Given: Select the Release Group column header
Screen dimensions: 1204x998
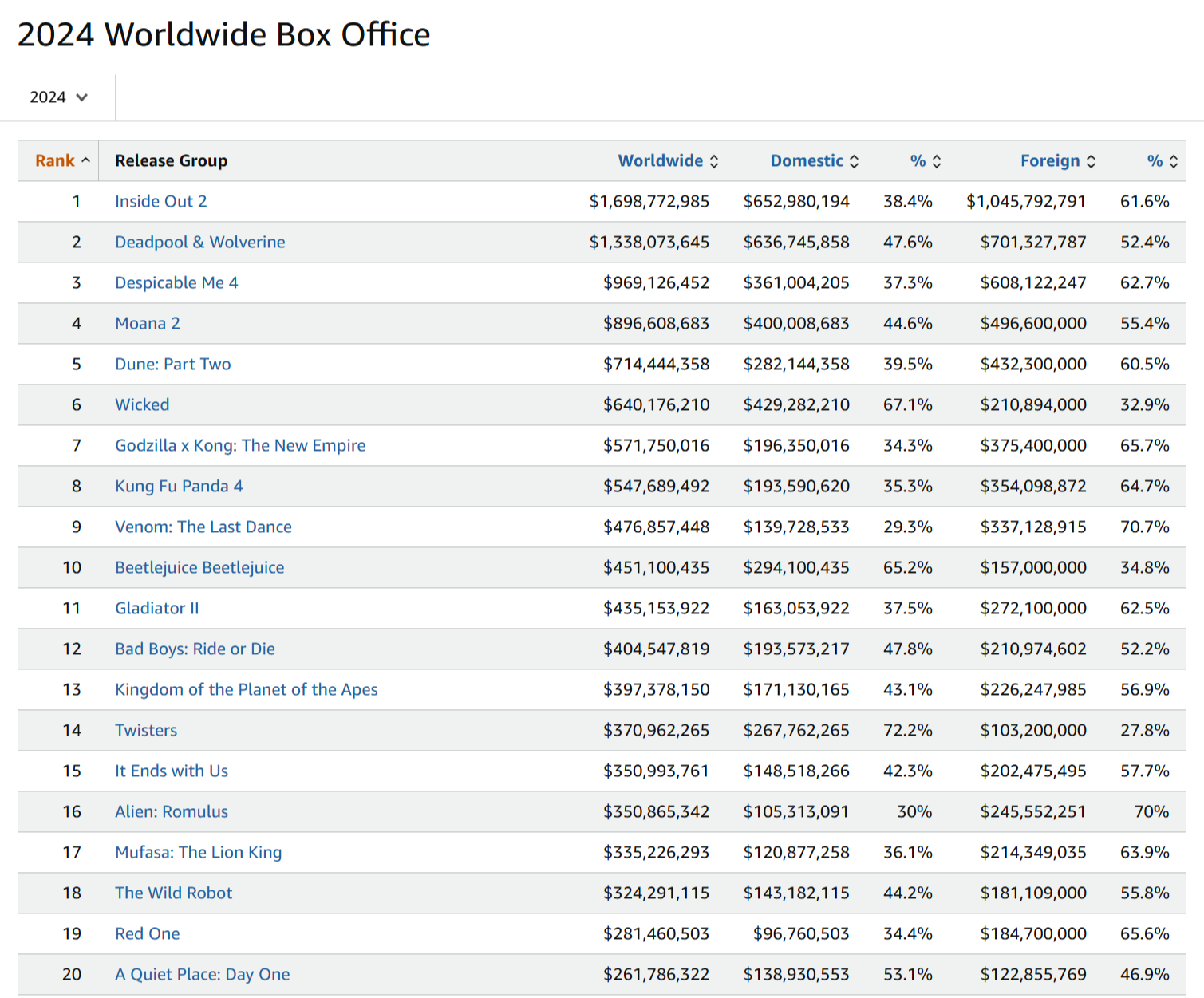Looking at the screenshot, I should point(172,160).
